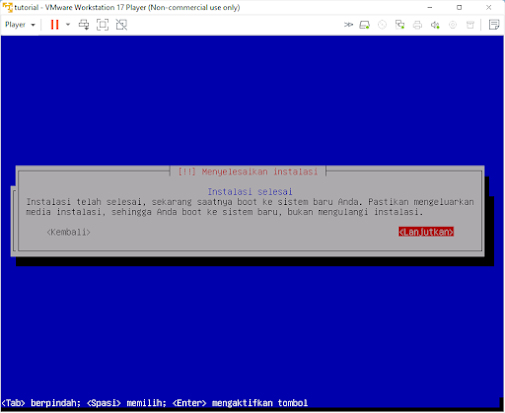The height and width of the screenshot is (413, 505).
Task: Open the message log icon at toolbar end
Action: click(x=494, y=25)
